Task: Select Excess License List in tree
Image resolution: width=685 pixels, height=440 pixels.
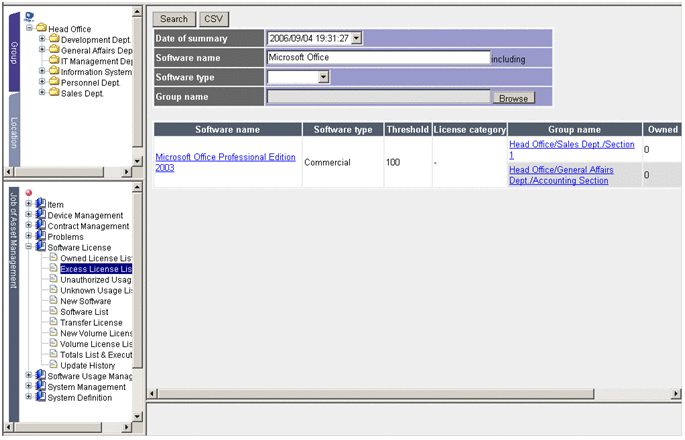Action: [96, 269]
